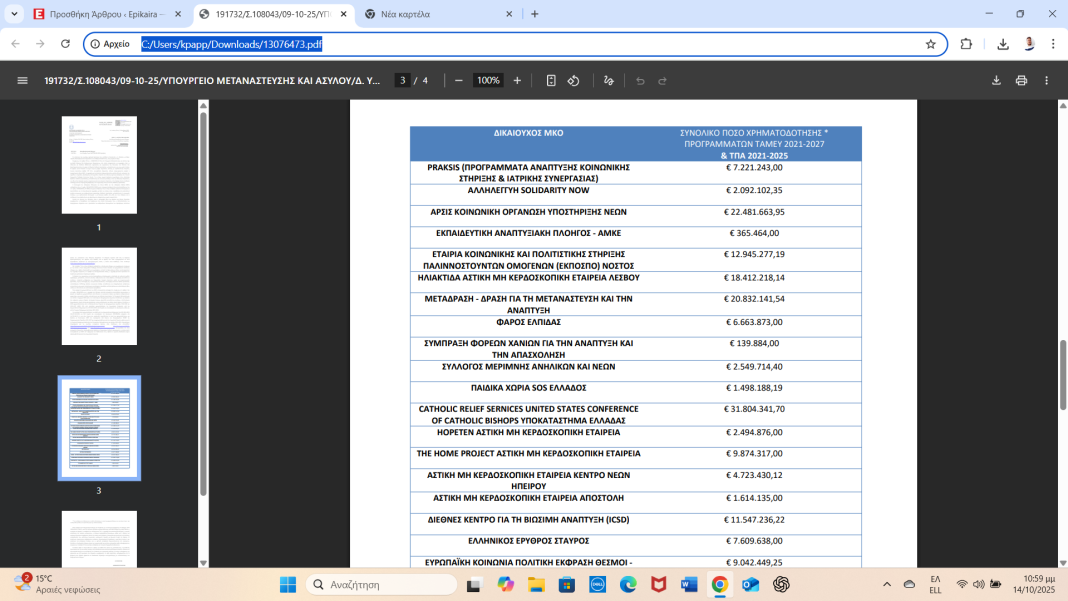The height and width of the screenshot is (601, 1068).
Task: Bookmark this page with the star icon
Action: click(930, 44)
